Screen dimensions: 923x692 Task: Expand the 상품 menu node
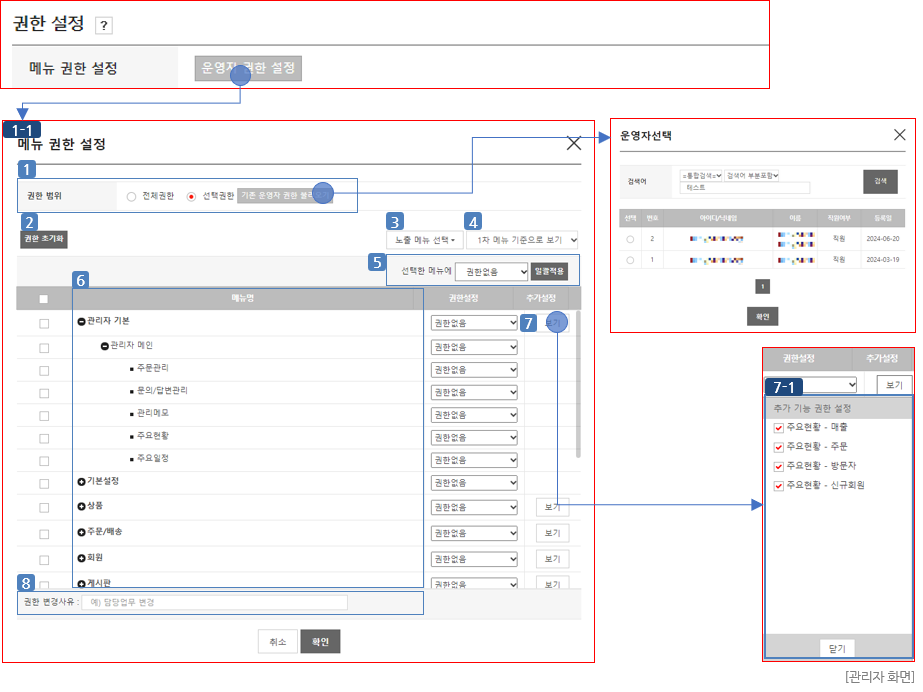coord(82,506)
